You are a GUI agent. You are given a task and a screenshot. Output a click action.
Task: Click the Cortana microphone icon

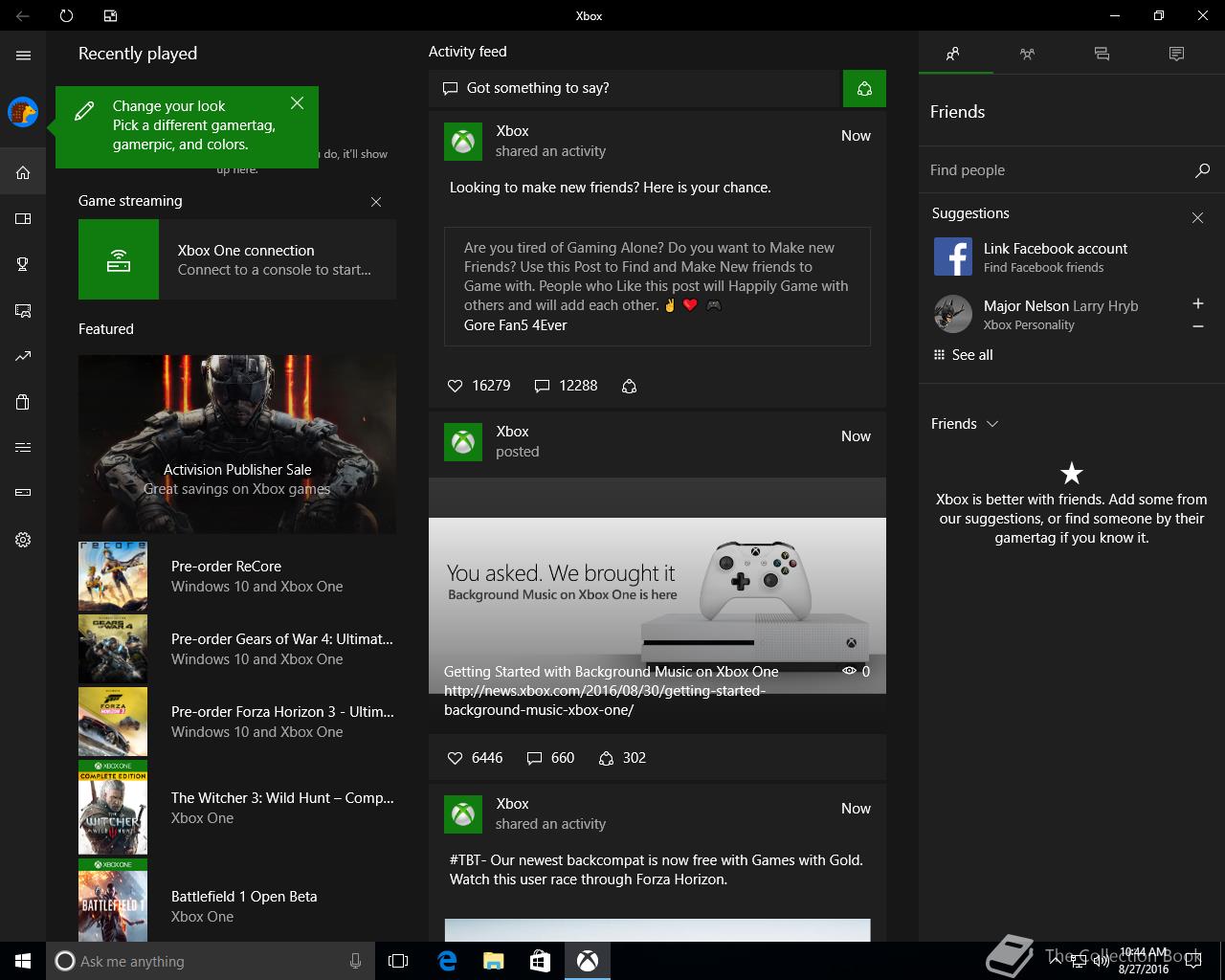point(355,961)
